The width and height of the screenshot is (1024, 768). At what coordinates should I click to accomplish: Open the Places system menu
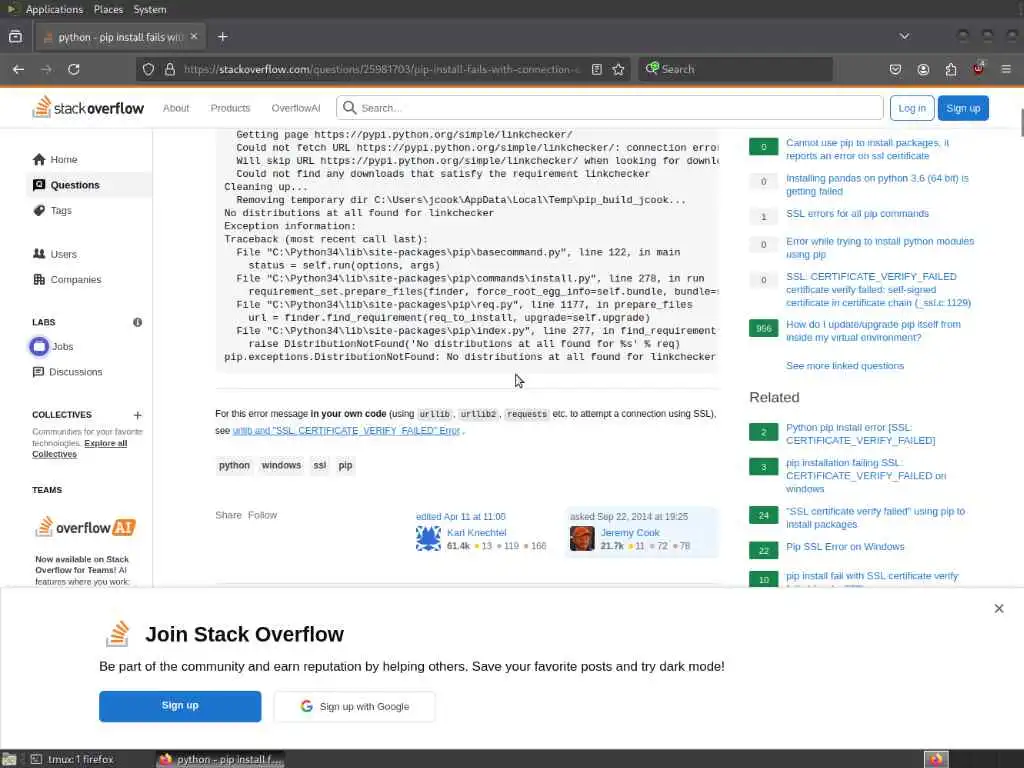tap(108, 9)
